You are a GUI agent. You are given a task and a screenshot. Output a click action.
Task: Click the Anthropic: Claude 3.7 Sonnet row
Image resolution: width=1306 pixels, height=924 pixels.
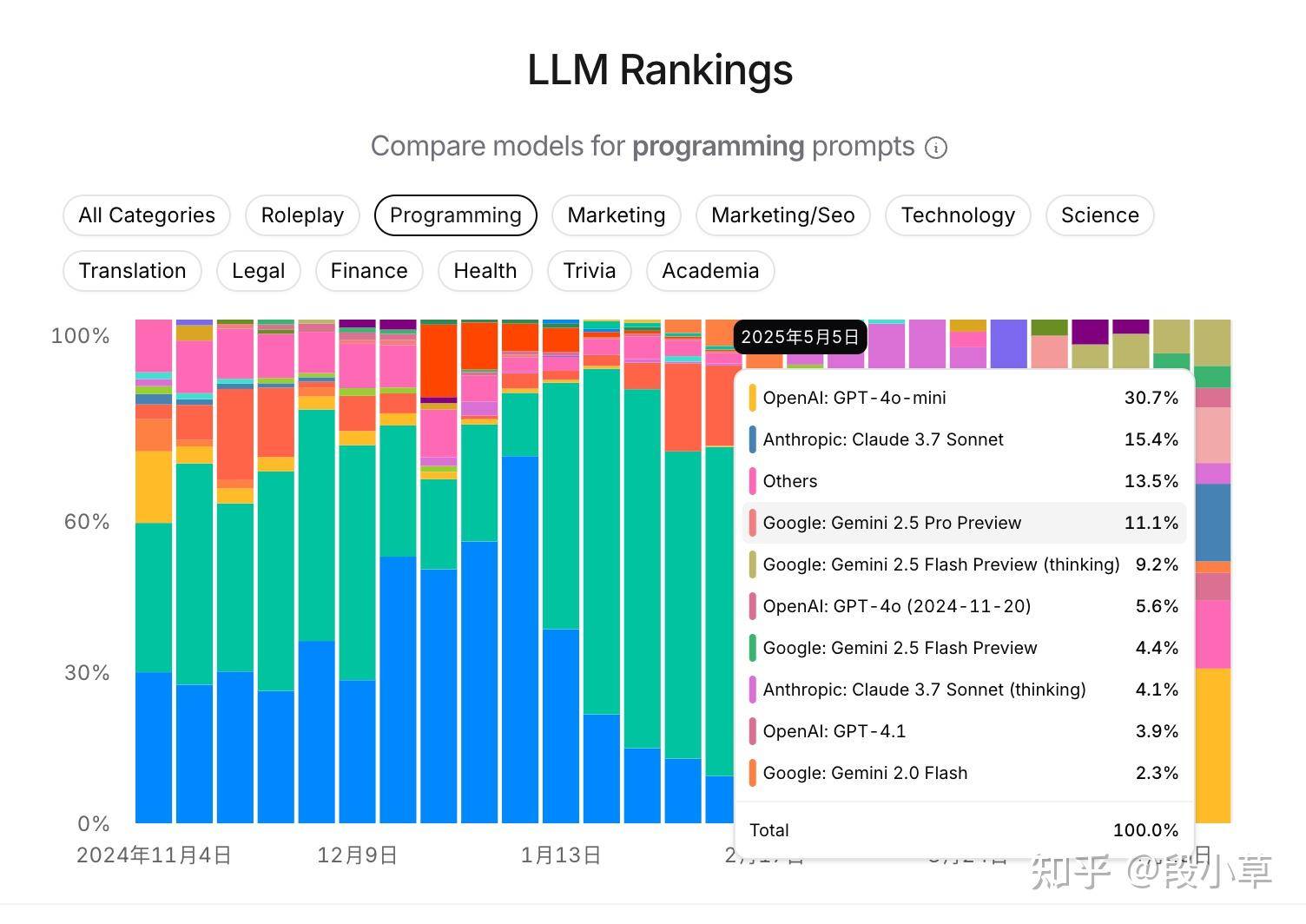coord(964,439)
